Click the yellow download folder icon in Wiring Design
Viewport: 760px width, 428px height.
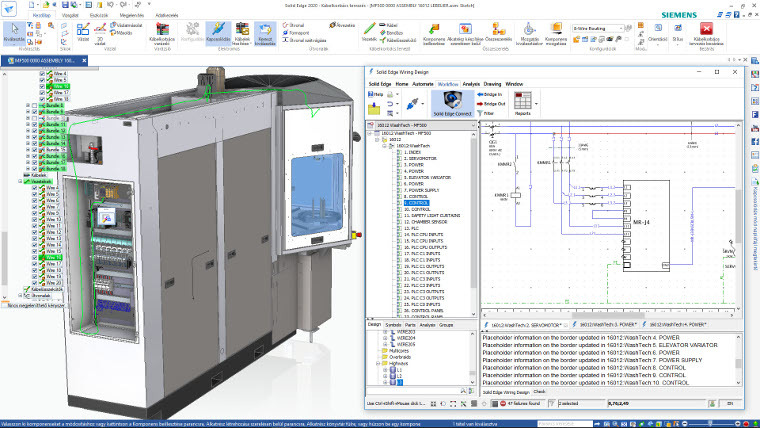tap(374, 108)
